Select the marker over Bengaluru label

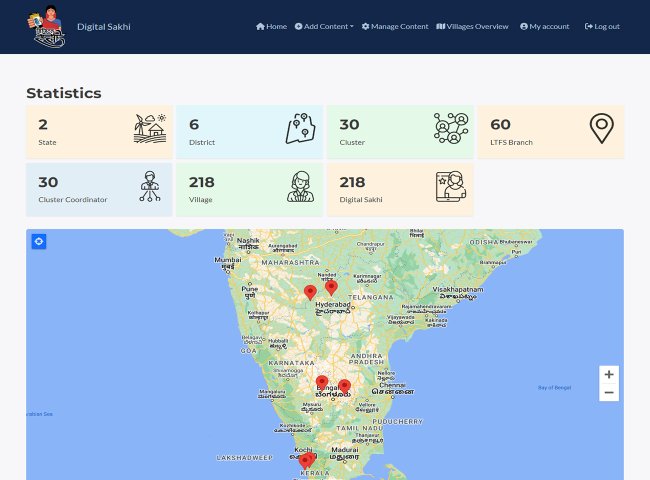322,383
